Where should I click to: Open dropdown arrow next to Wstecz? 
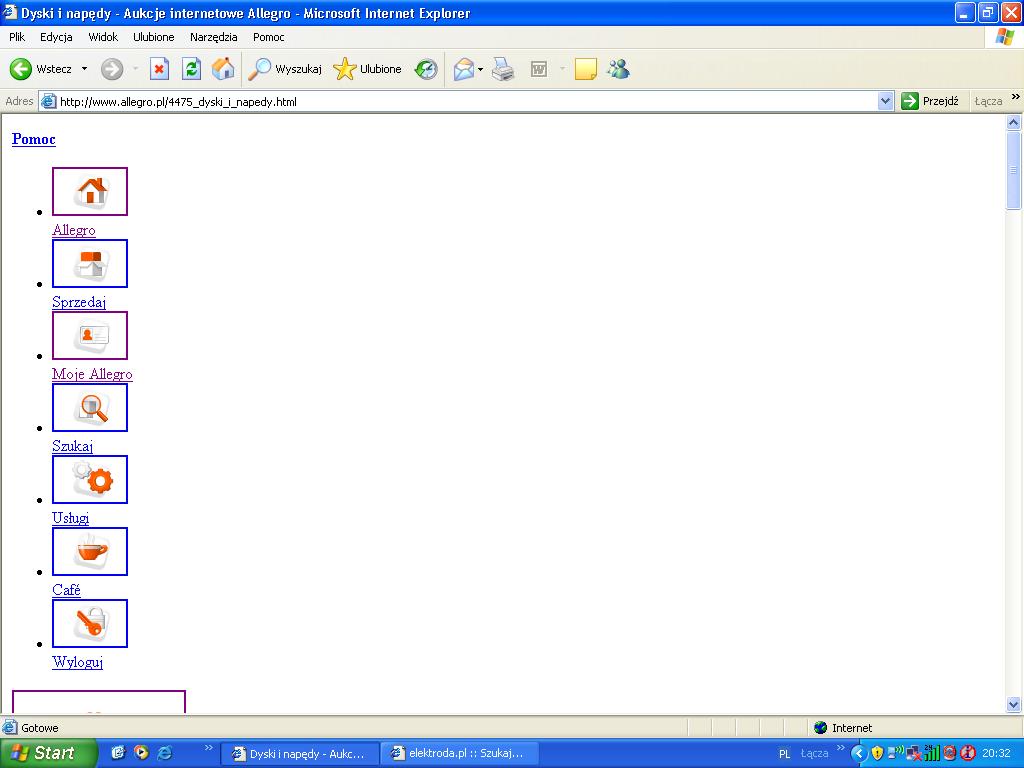[x=84, y=69]
